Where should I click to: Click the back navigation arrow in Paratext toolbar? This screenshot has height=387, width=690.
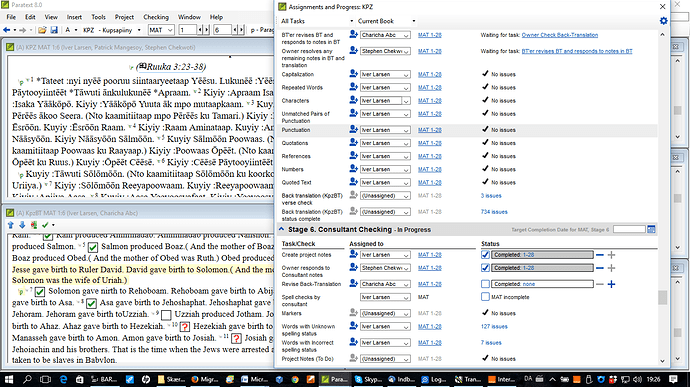point(7,30)
